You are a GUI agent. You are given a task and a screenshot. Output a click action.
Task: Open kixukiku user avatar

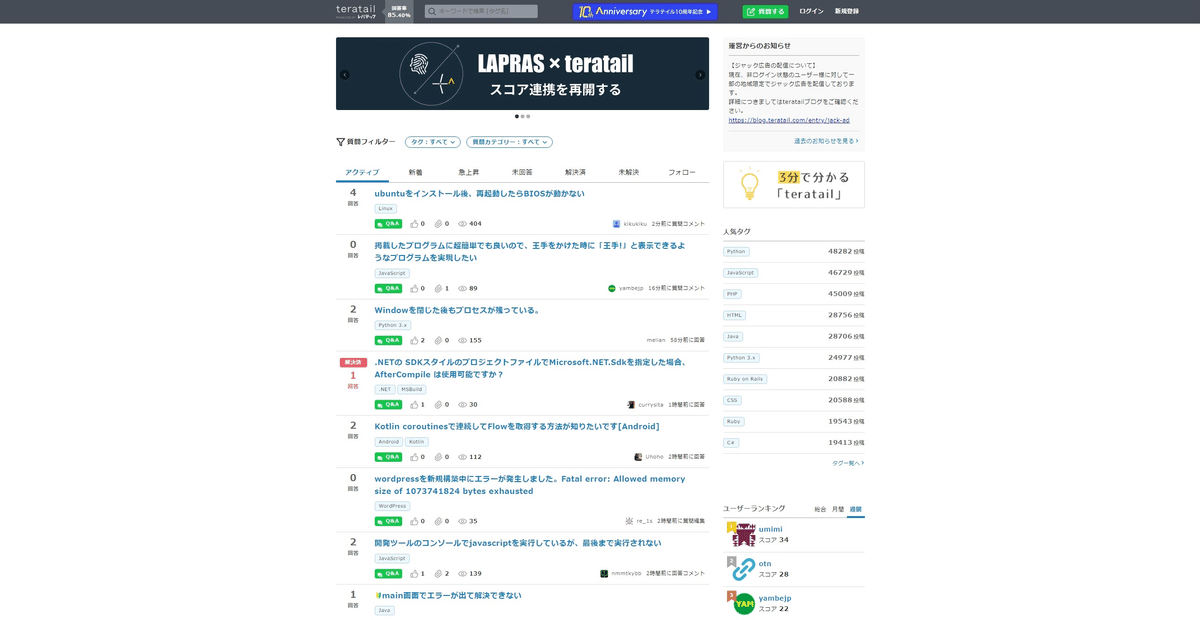click(617, 224)
